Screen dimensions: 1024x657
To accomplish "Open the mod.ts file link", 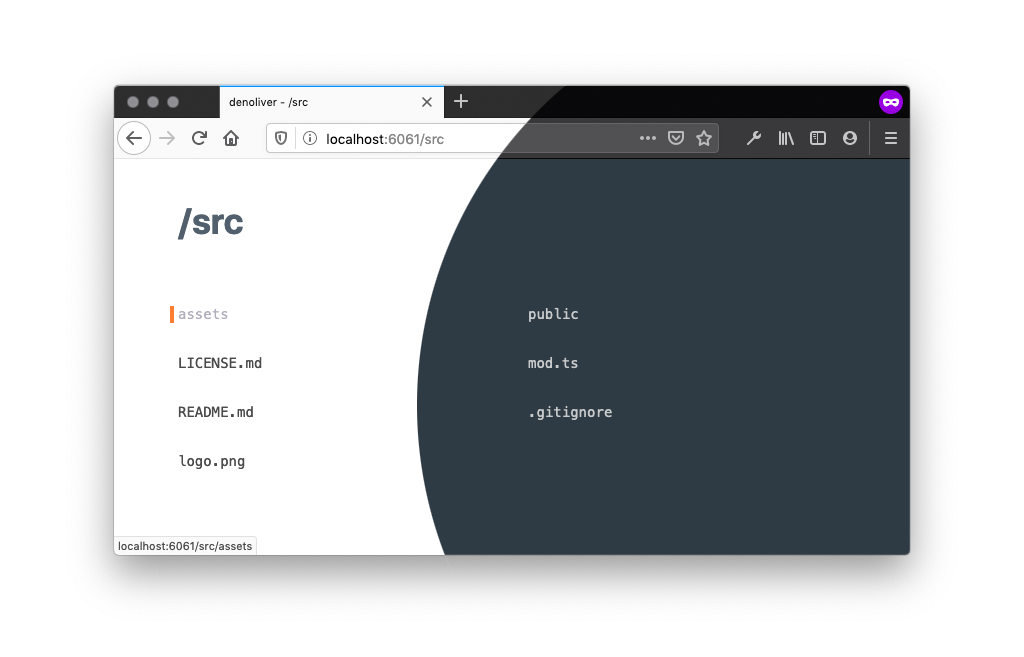I will (553, 363).
